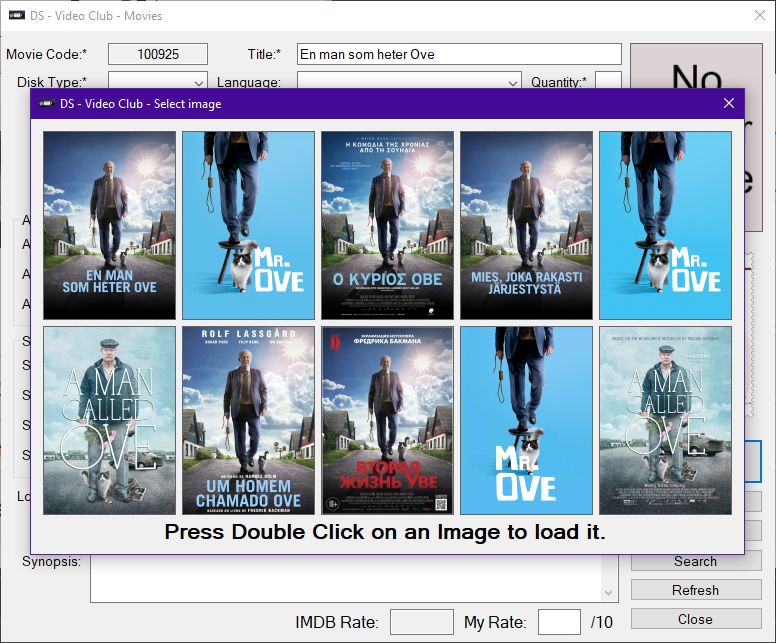Click the 'Press Double Click on an Image' instruction text
Viewport: 776px width, 643px height.
385,532
